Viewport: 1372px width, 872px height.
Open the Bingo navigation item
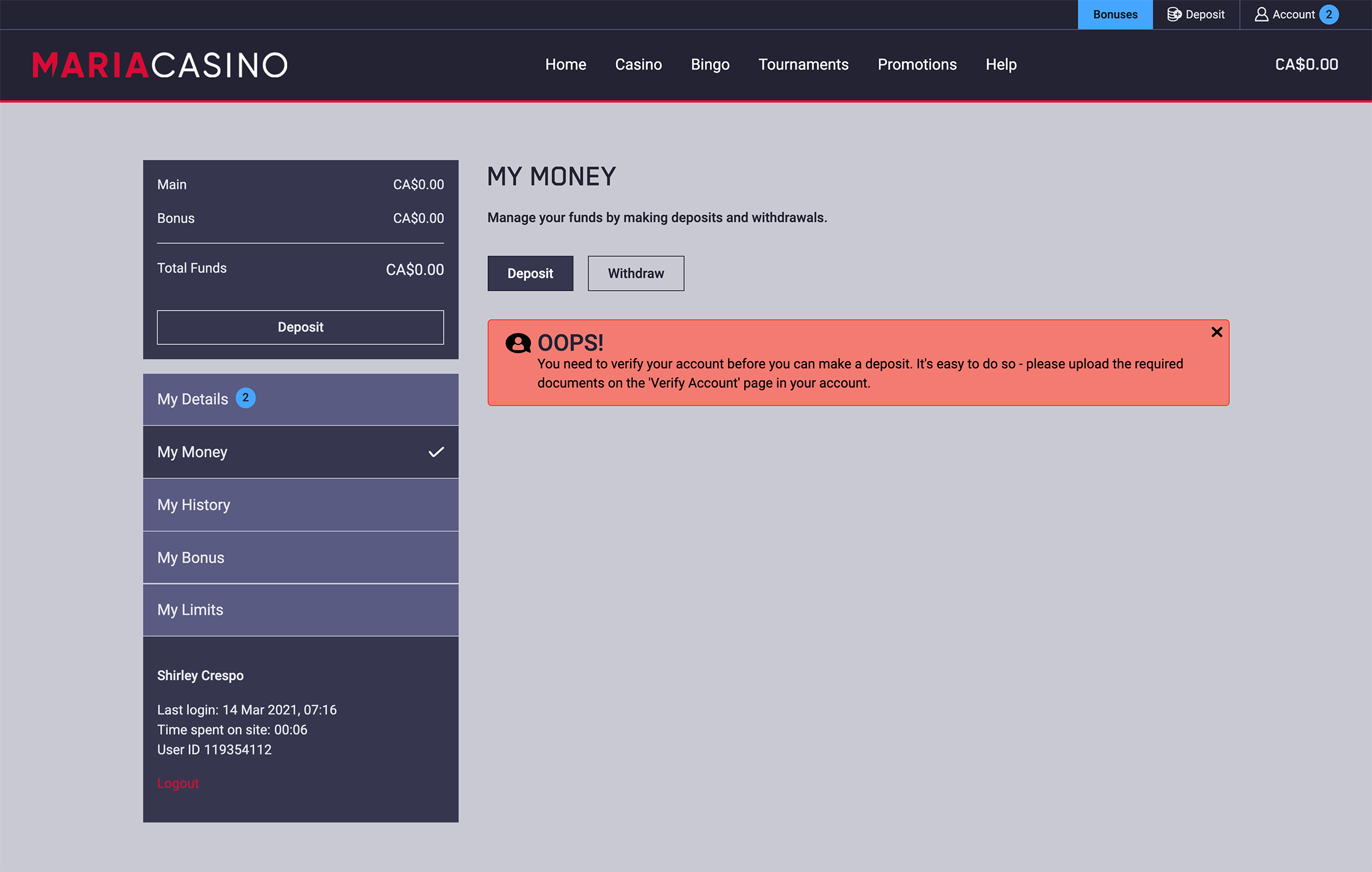point(710,64)
